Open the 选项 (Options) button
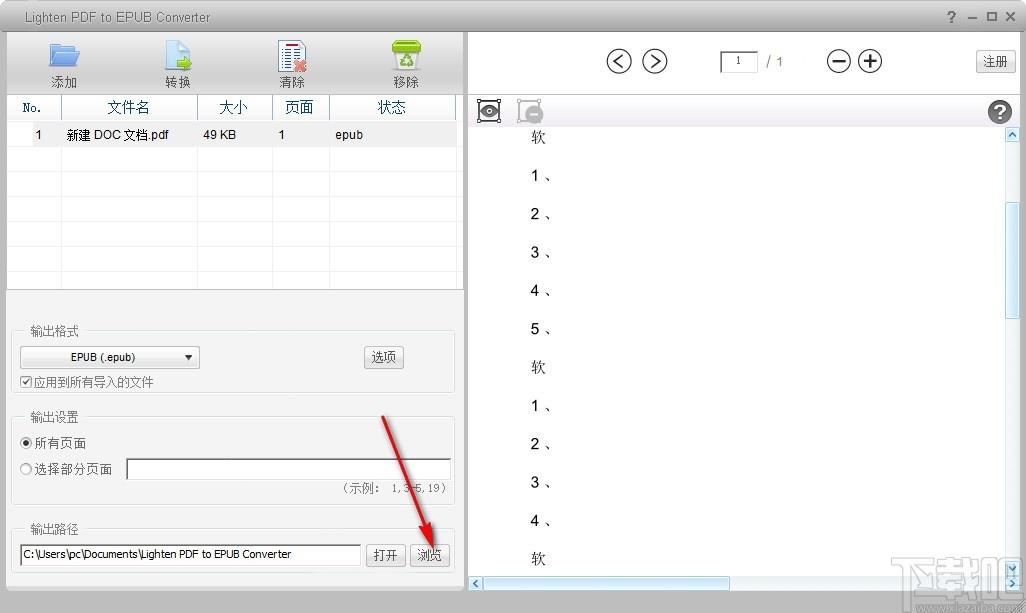1026x613 pixels. point(383,357)
